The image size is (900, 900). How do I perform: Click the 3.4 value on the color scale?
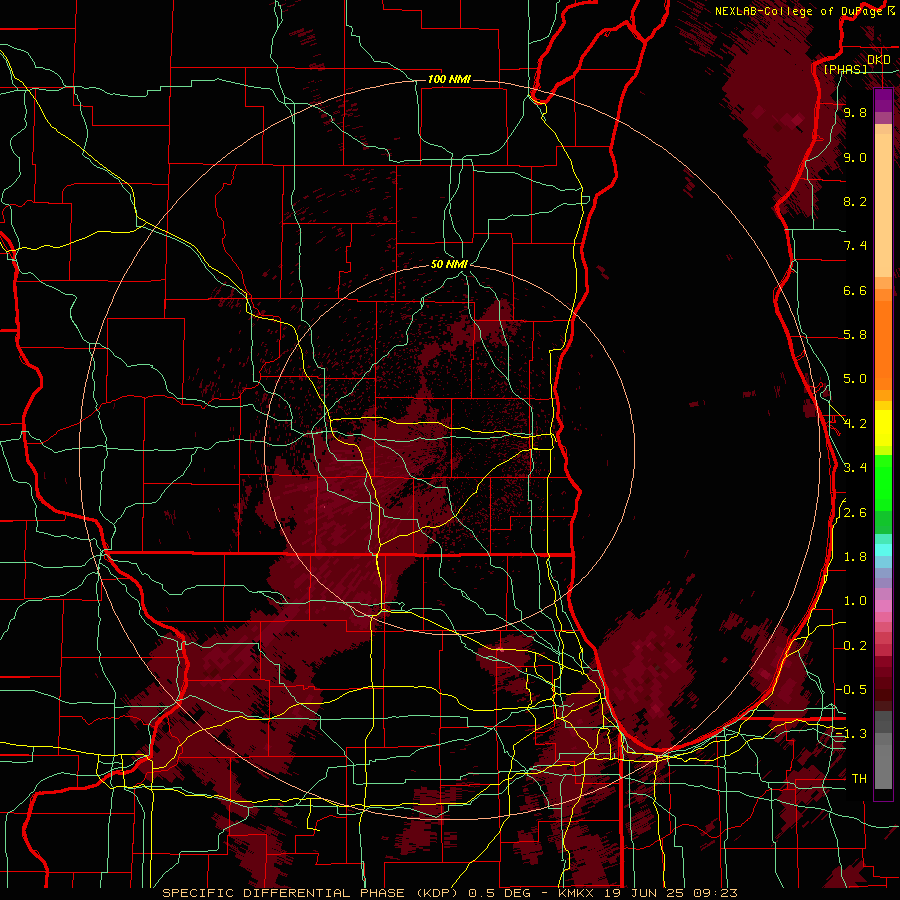click(x=855, y=468)
